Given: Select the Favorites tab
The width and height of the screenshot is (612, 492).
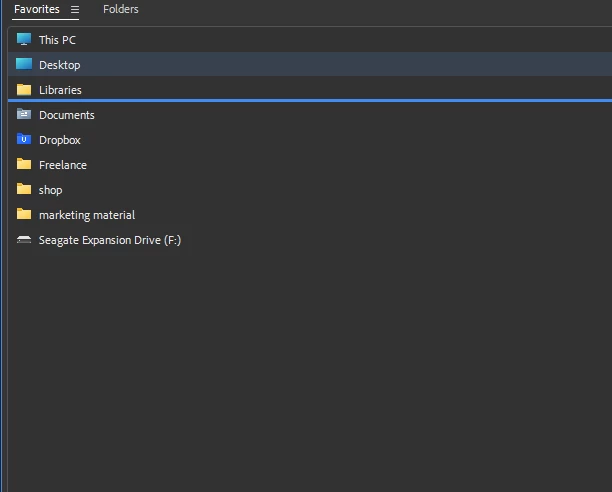Looking at the screenshot, I should [37, 9].
